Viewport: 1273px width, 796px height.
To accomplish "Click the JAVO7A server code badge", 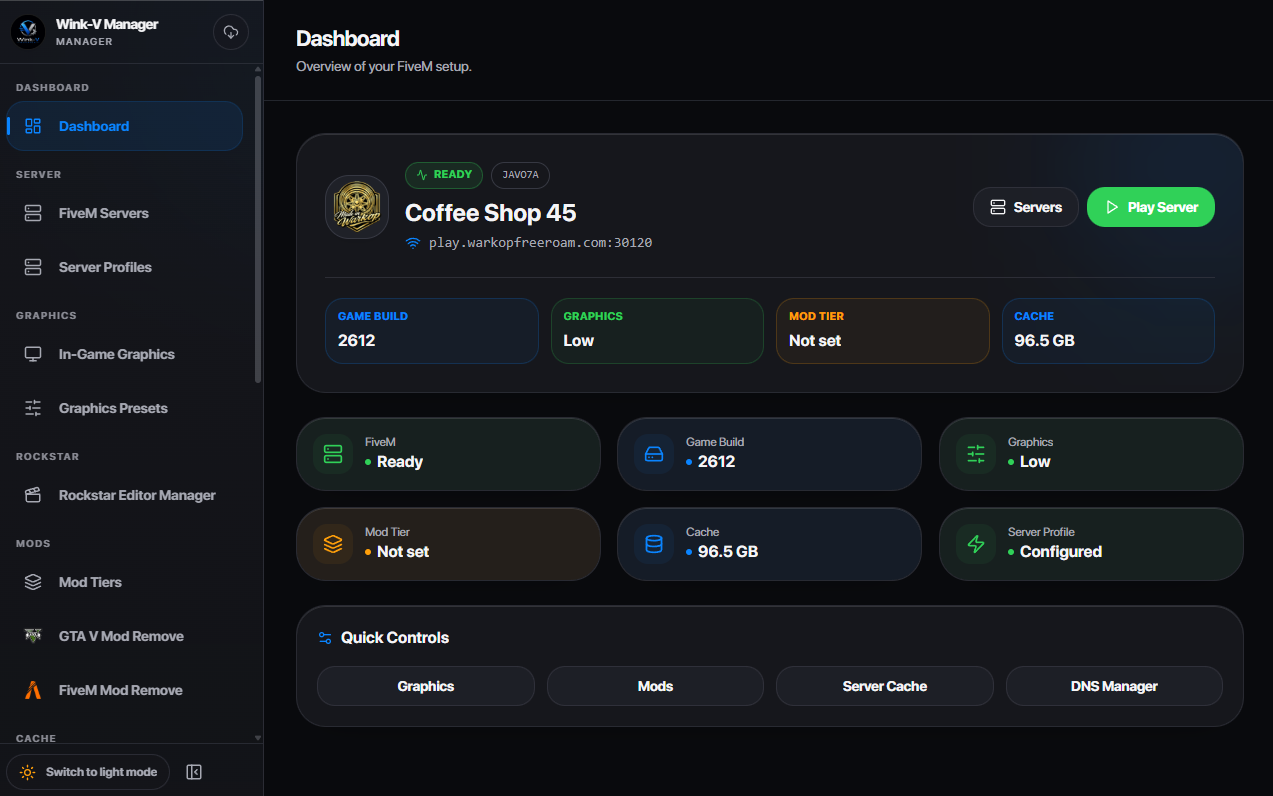I will pos(520,175).
